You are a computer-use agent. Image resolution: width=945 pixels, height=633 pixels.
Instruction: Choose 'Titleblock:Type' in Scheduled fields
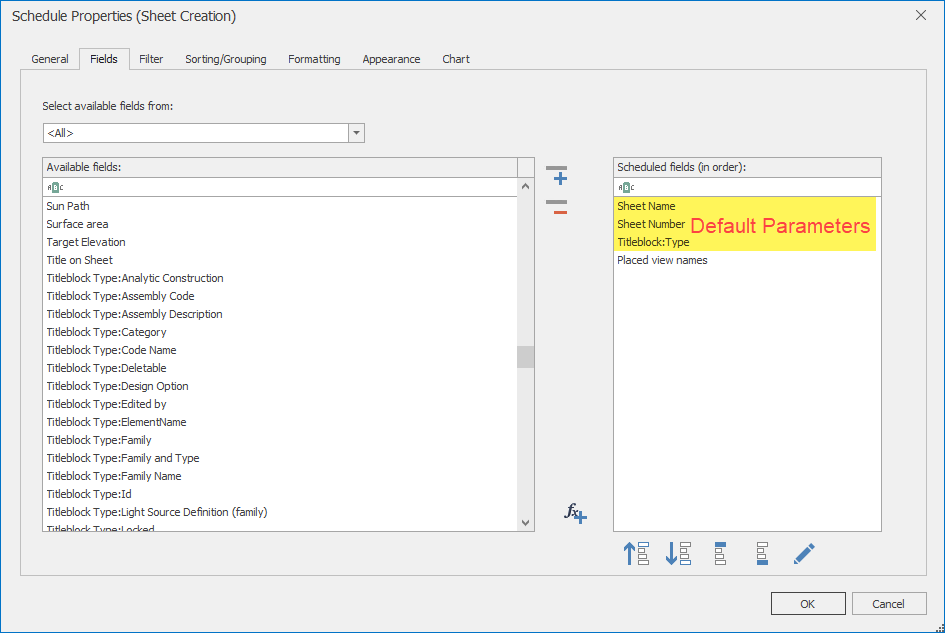(x=747, y=242)
